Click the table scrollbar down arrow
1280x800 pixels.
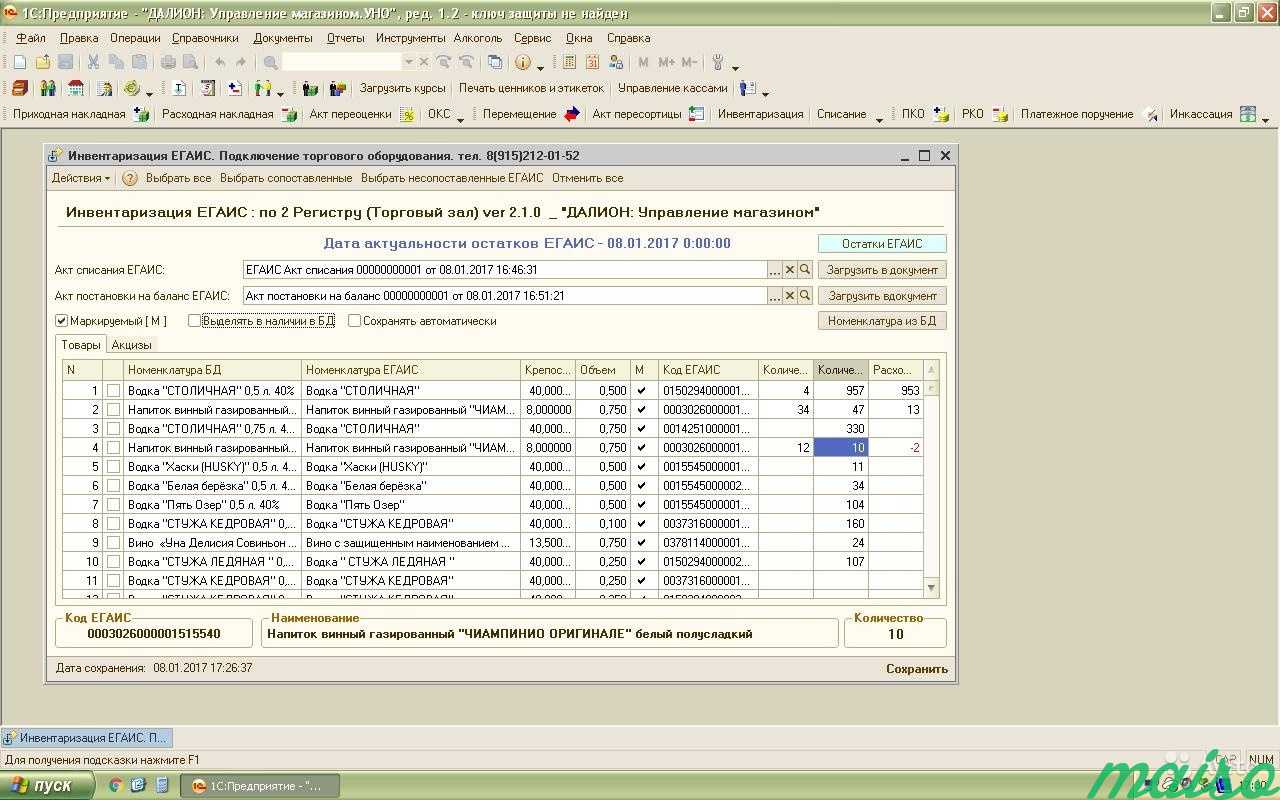(932, 588)
